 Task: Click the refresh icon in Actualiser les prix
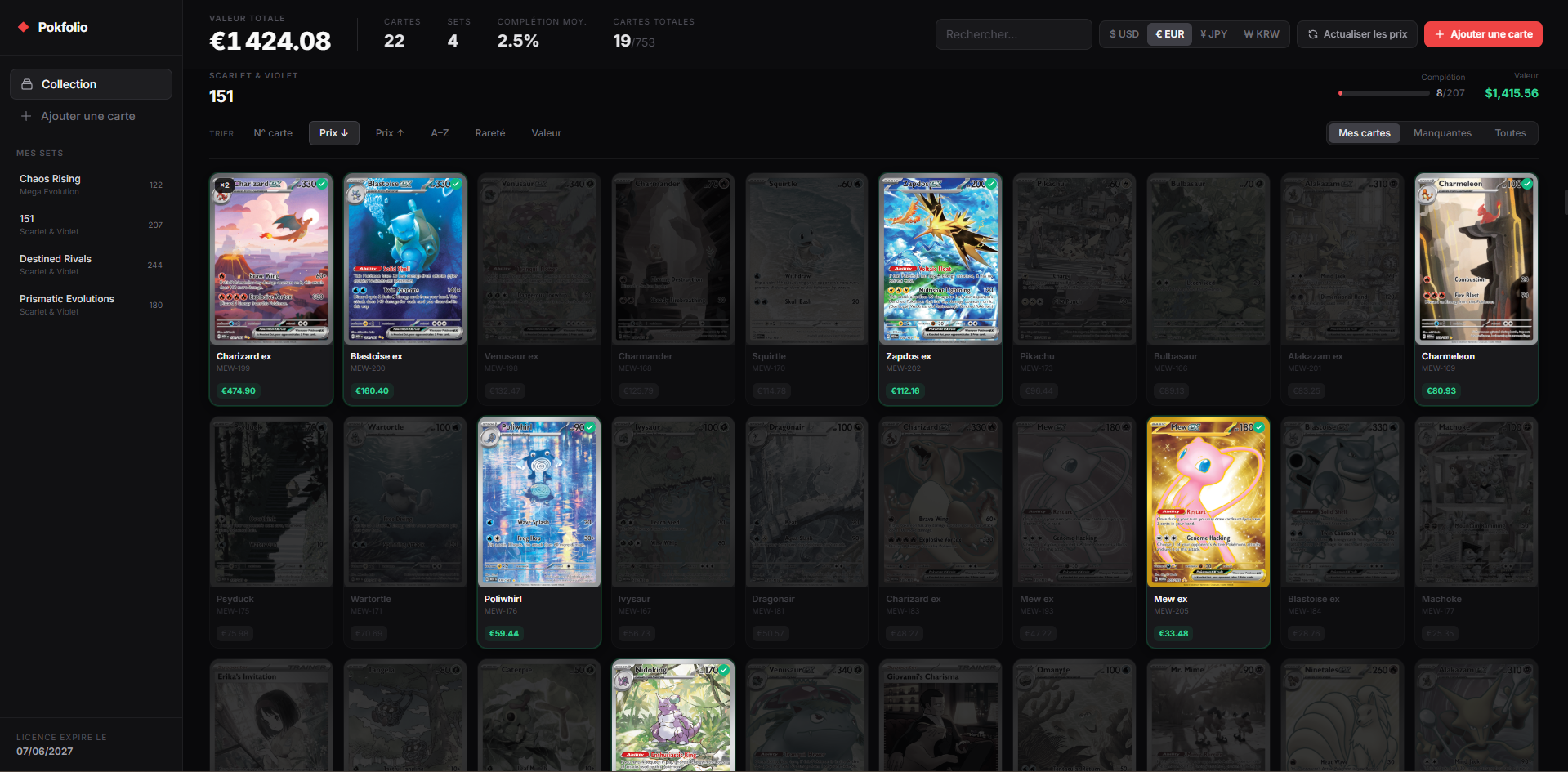[x=1313, y=34]
